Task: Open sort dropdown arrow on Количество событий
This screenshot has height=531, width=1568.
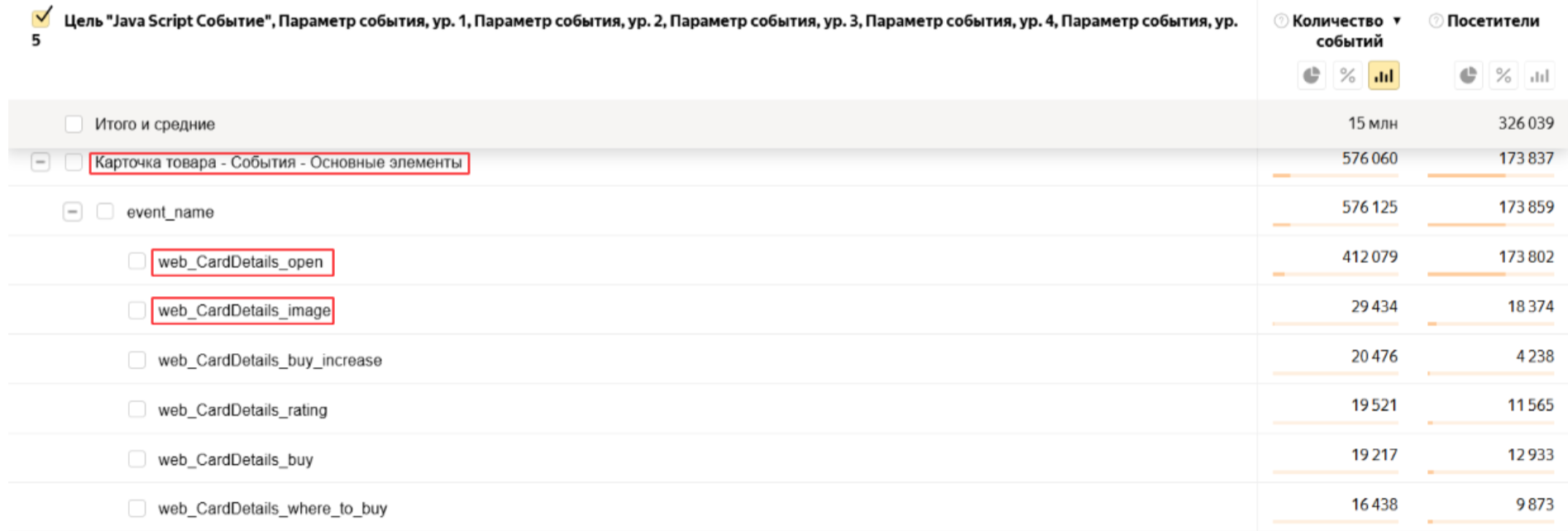Action: coord(1397,21)
